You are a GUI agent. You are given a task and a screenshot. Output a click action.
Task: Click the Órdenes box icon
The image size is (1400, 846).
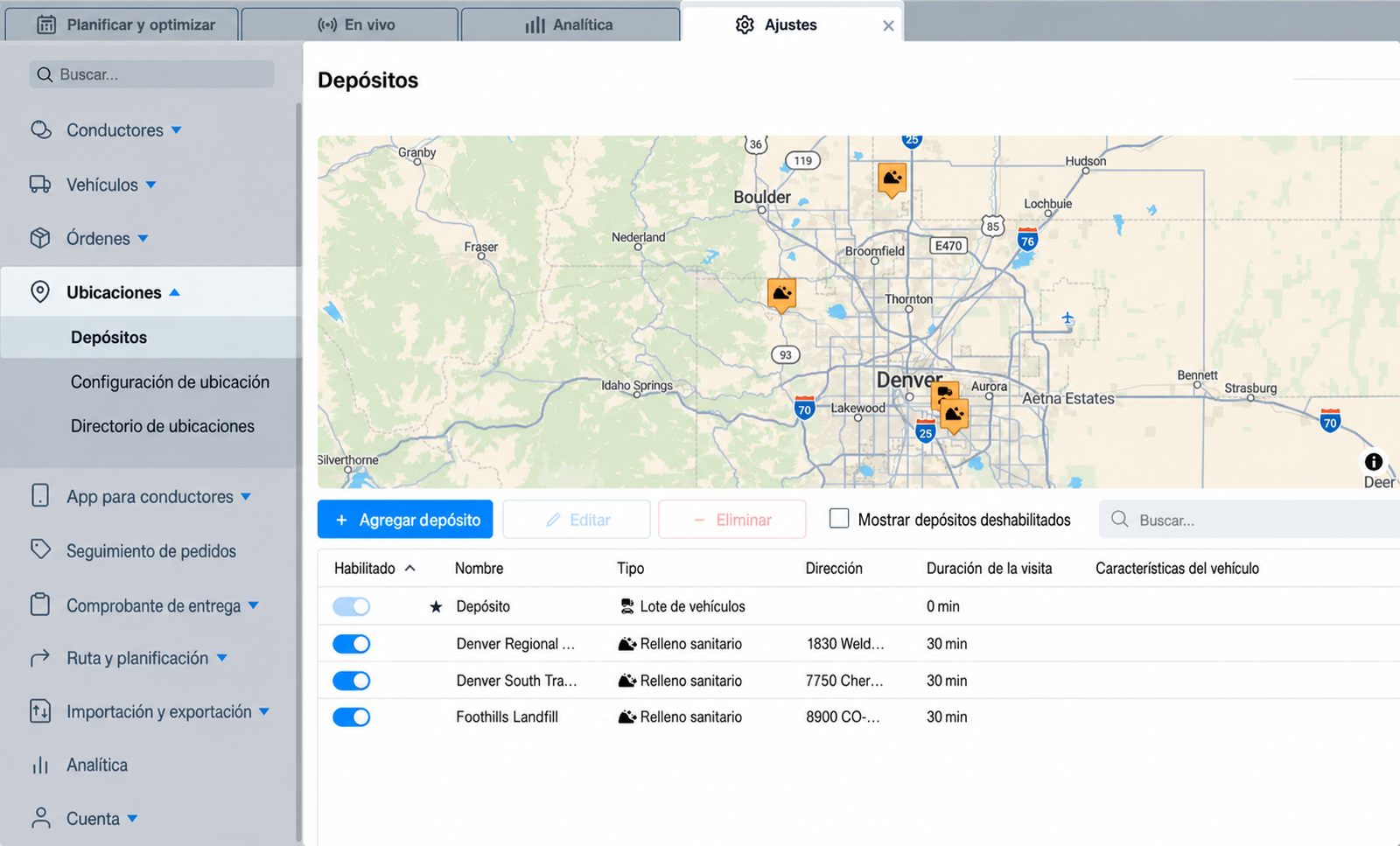(x=40, y=238)
